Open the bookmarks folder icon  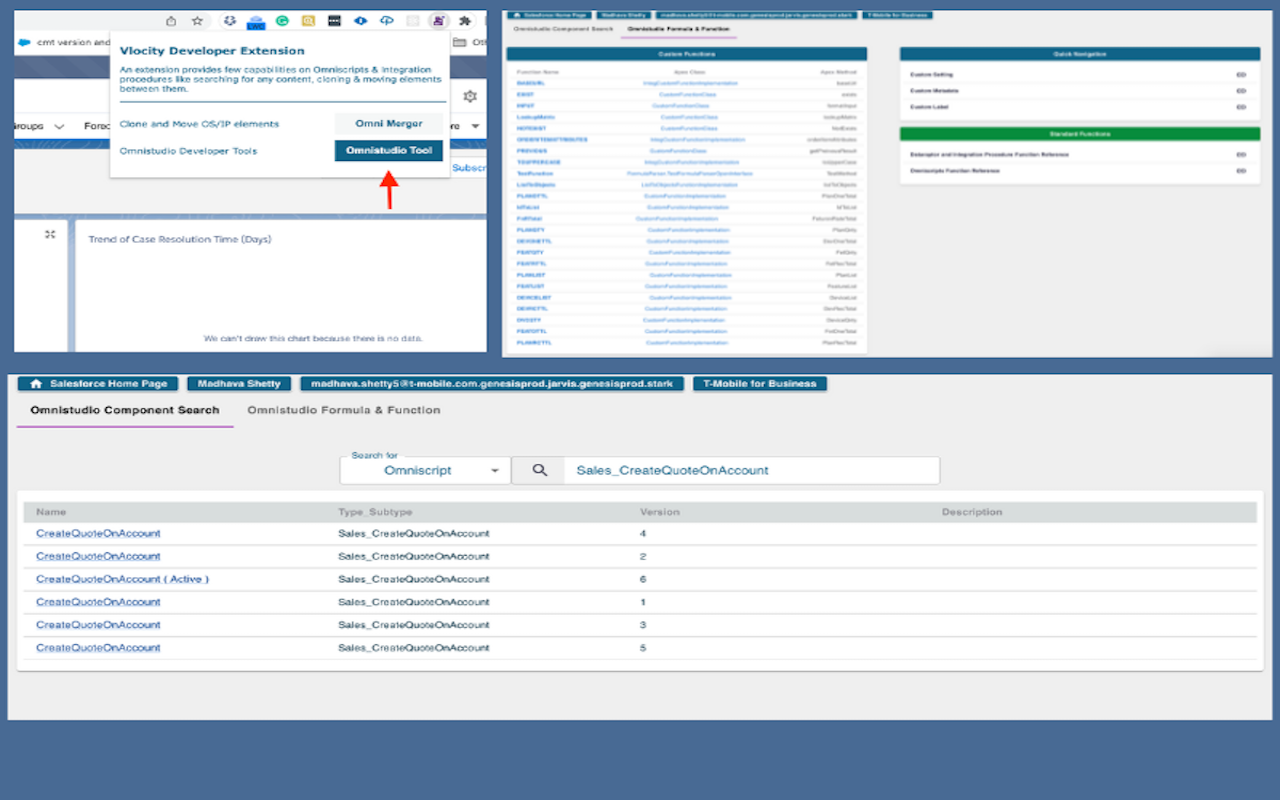[460, 43]
